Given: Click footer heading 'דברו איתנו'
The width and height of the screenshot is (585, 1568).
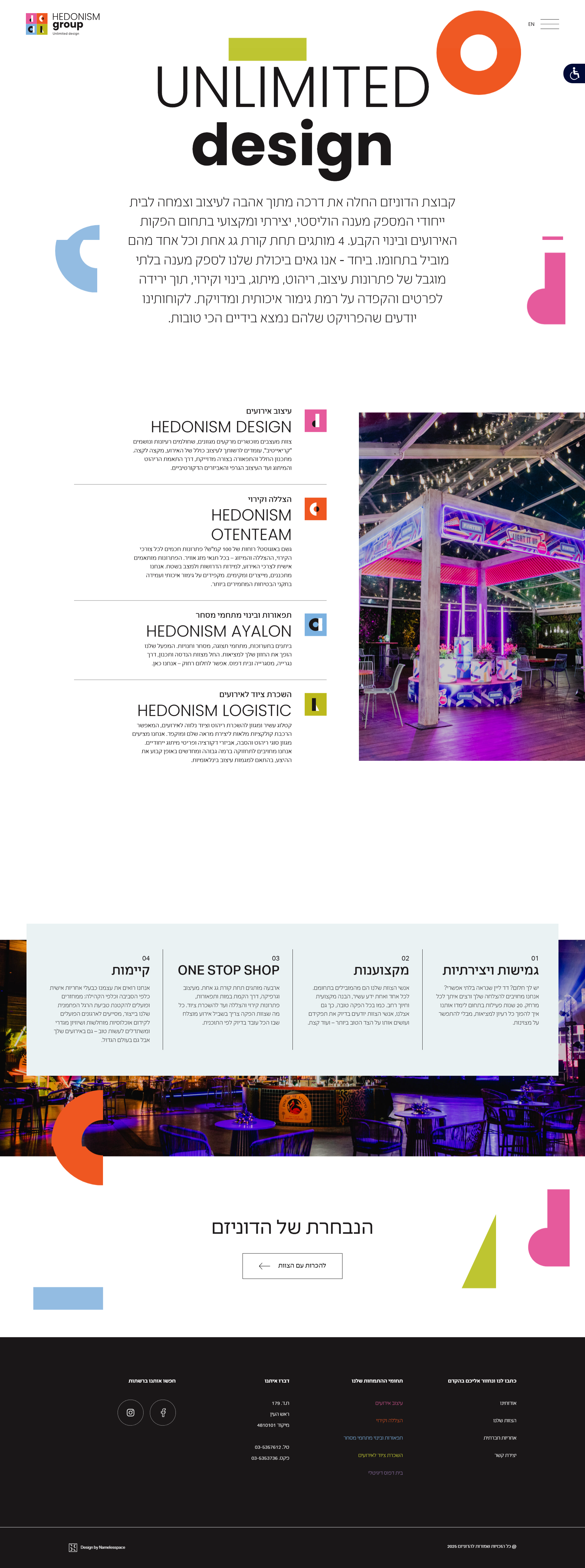Looking at the screenshot, I should click(x=277, y=1381).
